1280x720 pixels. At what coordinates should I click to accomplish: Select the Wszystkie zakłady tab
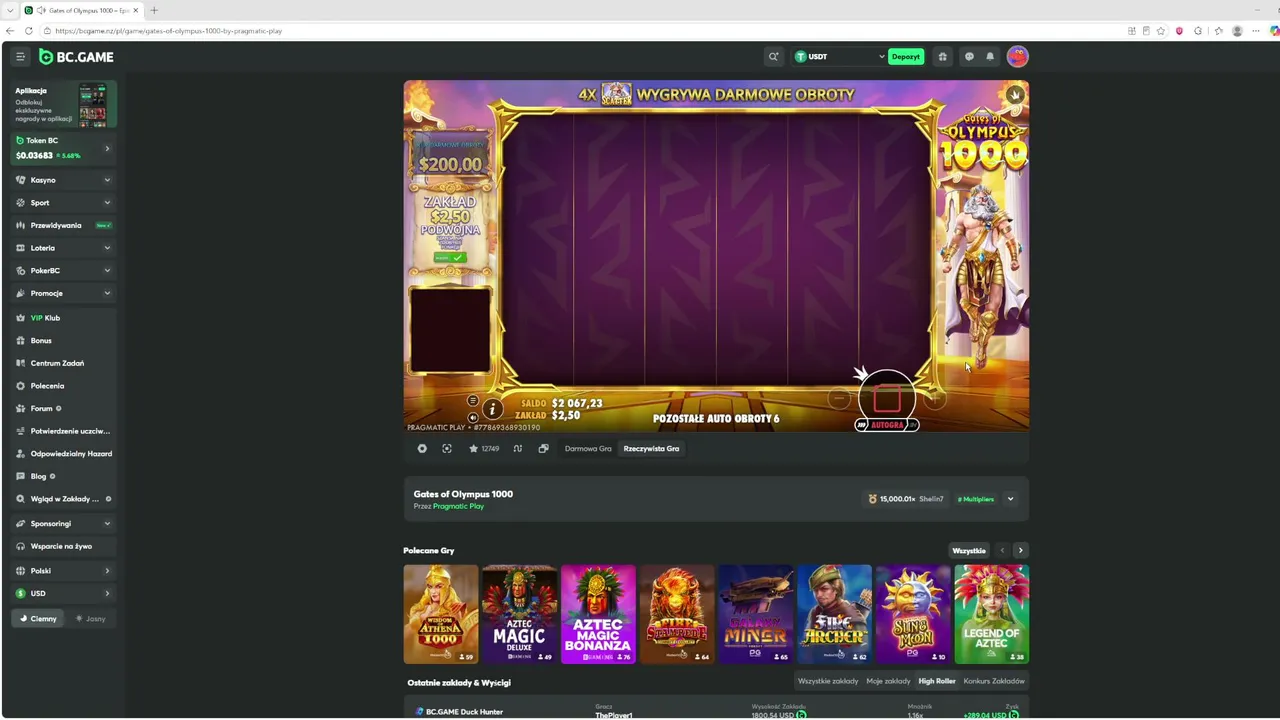pyautogui.click(x=828, y=681)
